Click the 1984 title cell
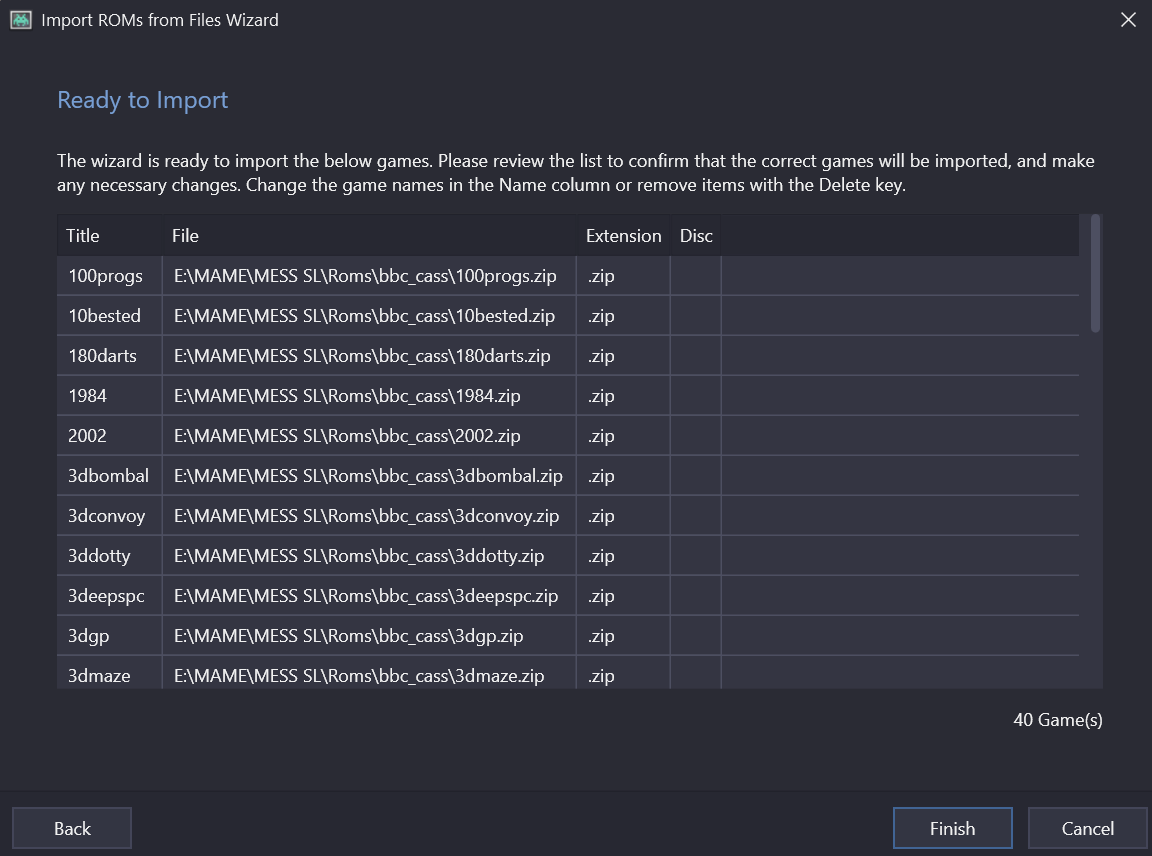This screenshot has width=1152, height=856. pyautogui.click(x=88, y=396)
